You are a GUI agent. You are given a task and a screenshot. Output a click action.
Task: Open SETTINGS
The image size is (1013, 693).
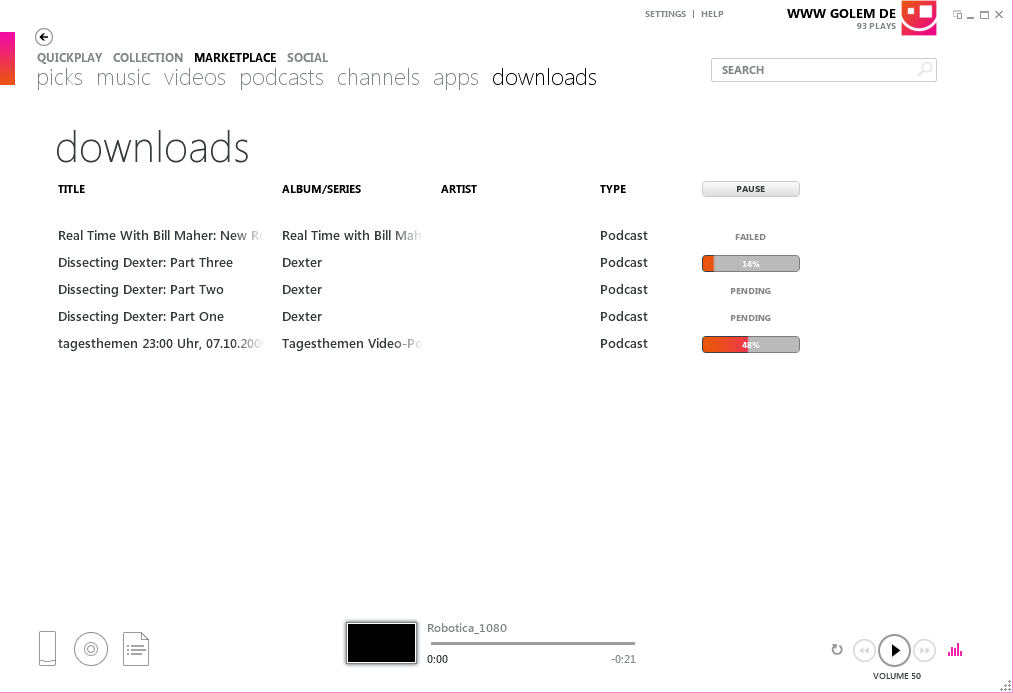coord(665,13)
